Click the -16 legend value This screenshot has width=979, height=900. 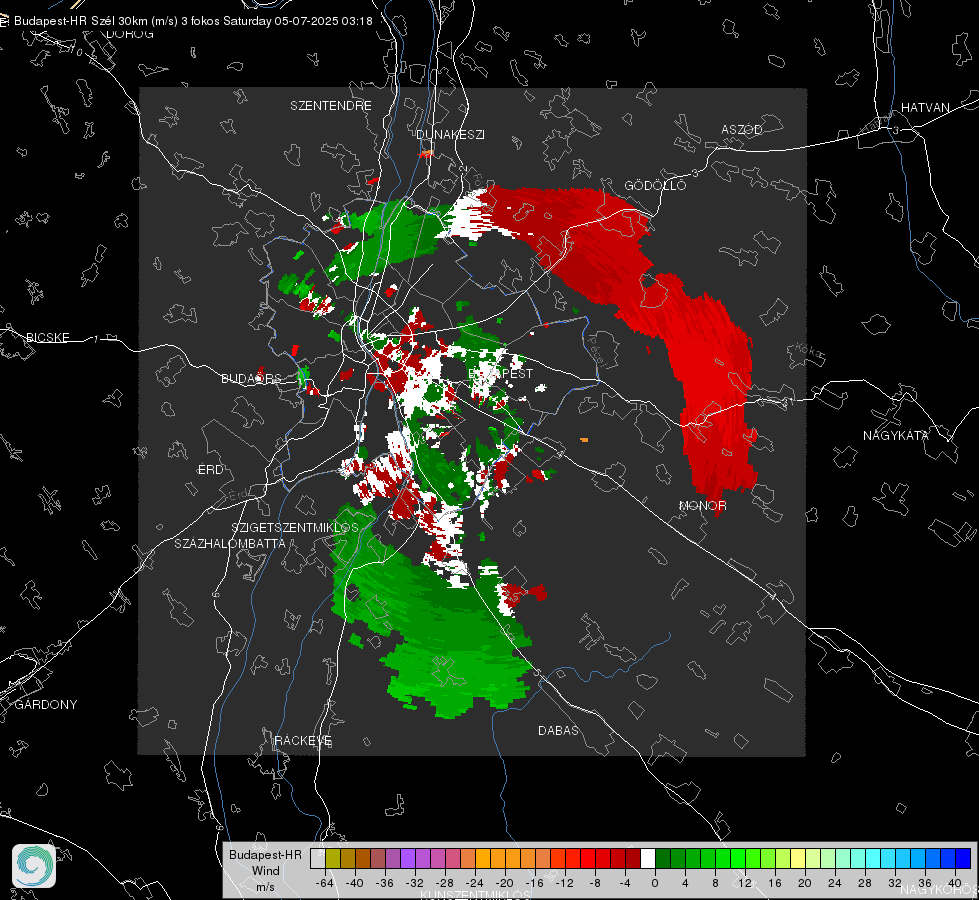tap(534, 883)
